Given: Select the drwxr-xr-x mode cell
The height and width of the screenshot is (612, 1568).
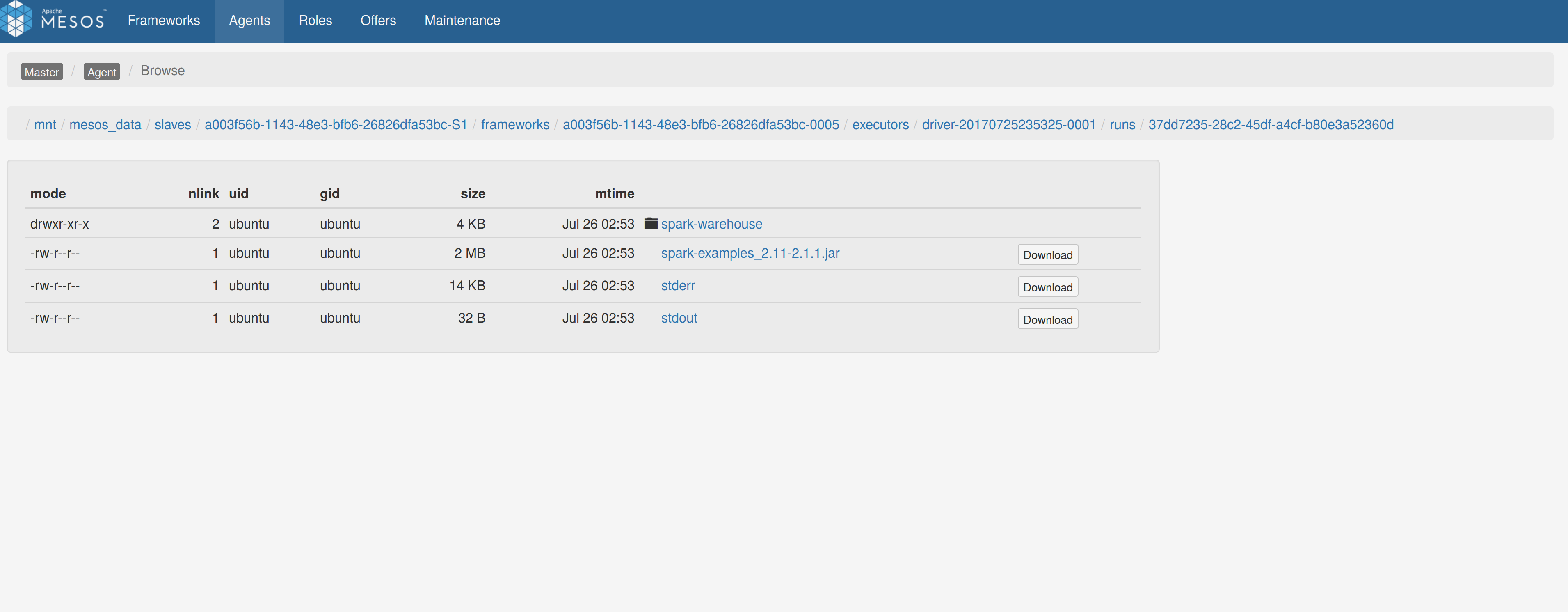Looking at the screenshot, I should [x=59, y=224].
